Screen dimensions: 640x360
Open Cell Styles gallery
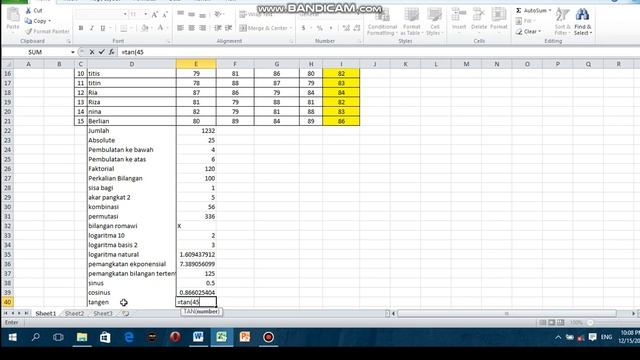pyautogui.click(x=434, y=22)
